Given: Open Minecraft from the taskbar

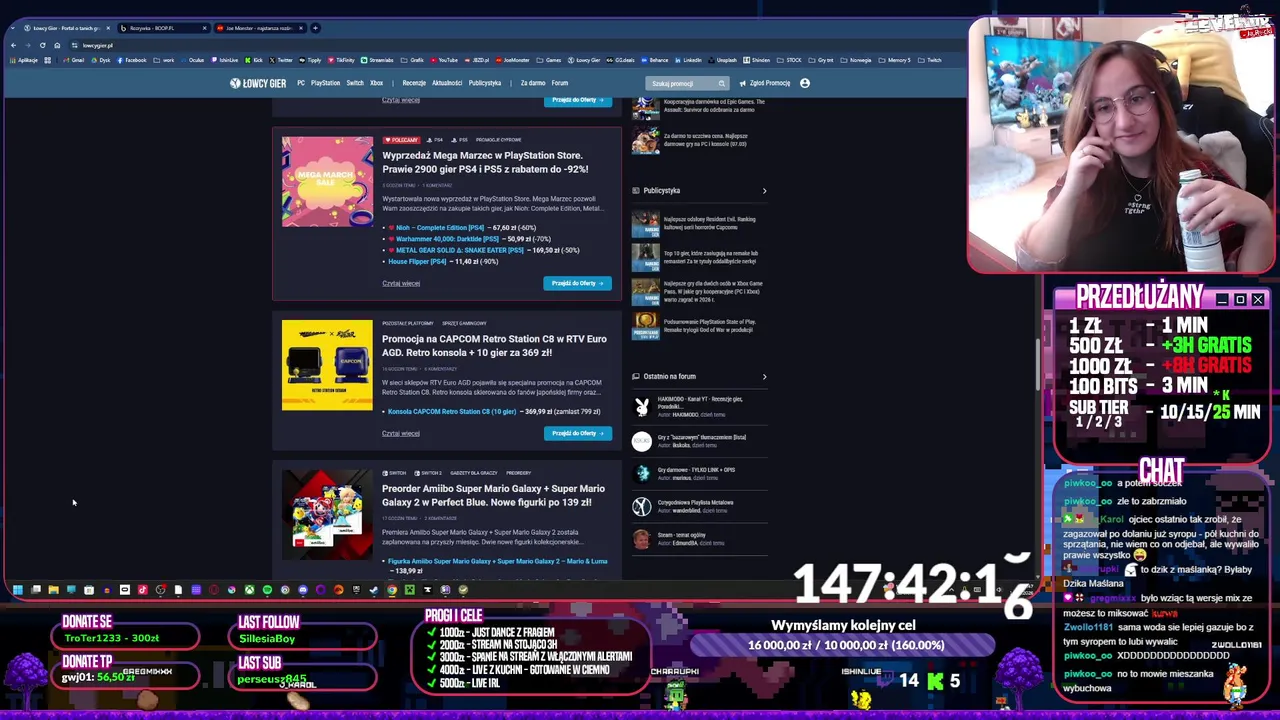Looking at the screenshot, I should click(x=410, y=590).
